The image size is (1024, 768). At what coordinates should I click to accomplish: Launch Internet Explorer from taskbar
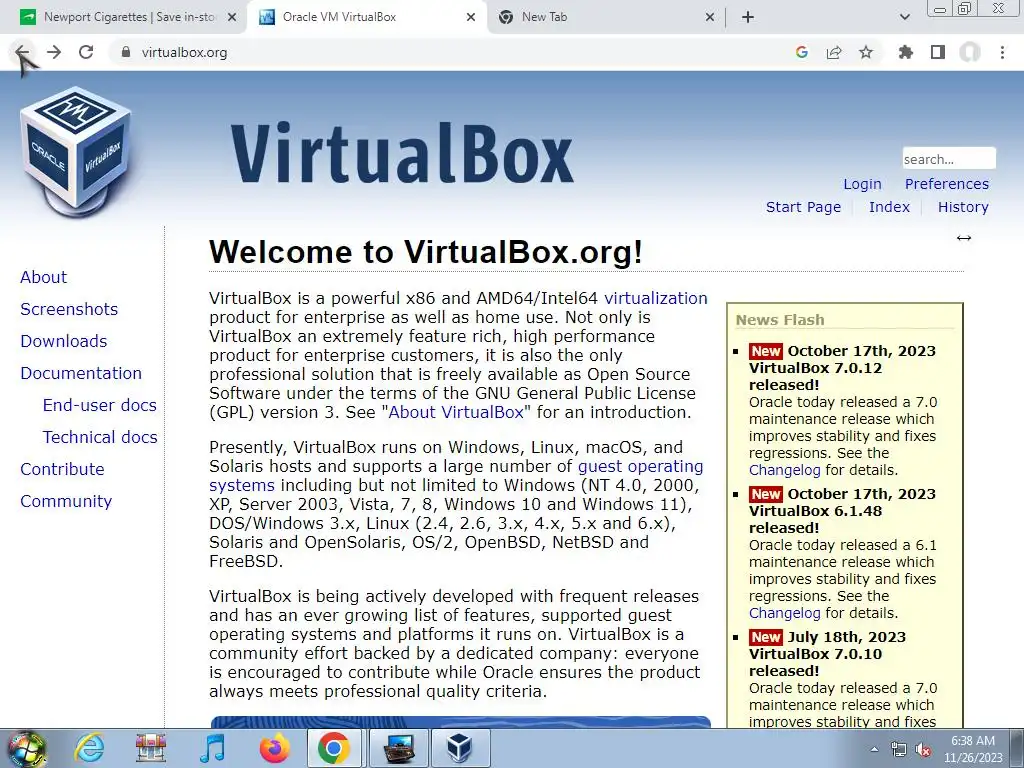89,748
